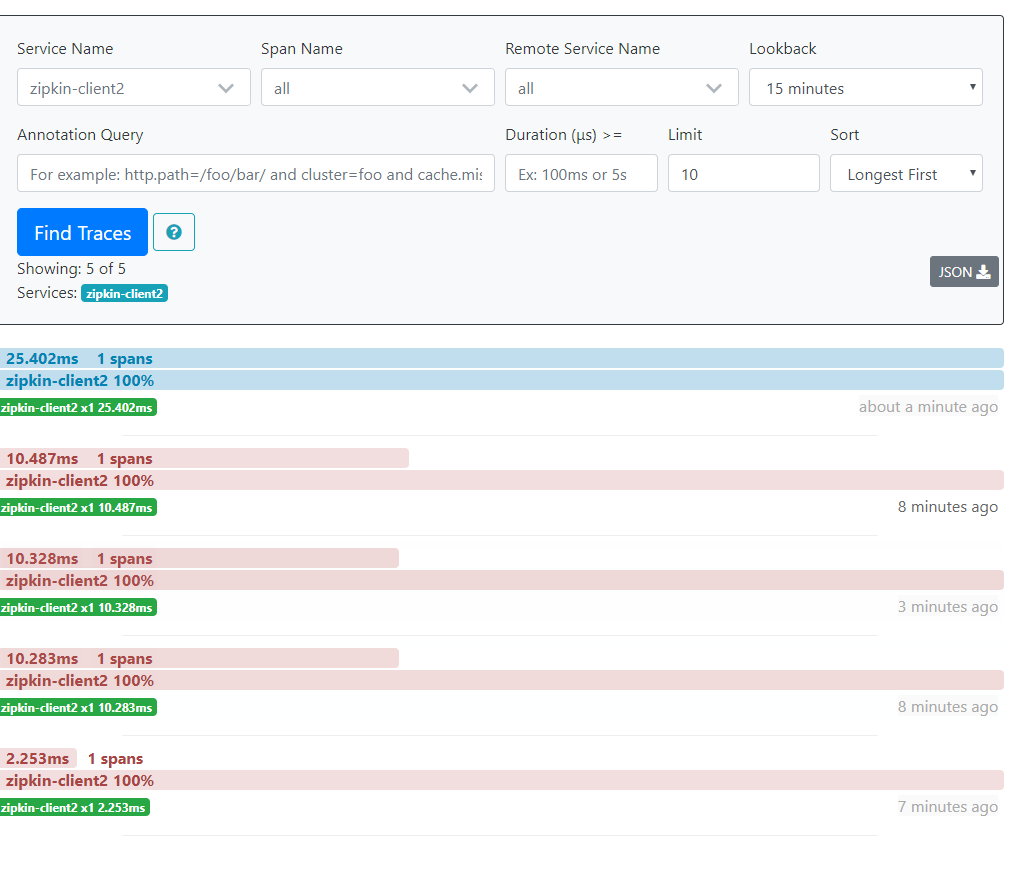Click the green zipkin-client2 x1 10.283ms badge
This screenshot has width=1030, height=880.
(x=78, y=707)
